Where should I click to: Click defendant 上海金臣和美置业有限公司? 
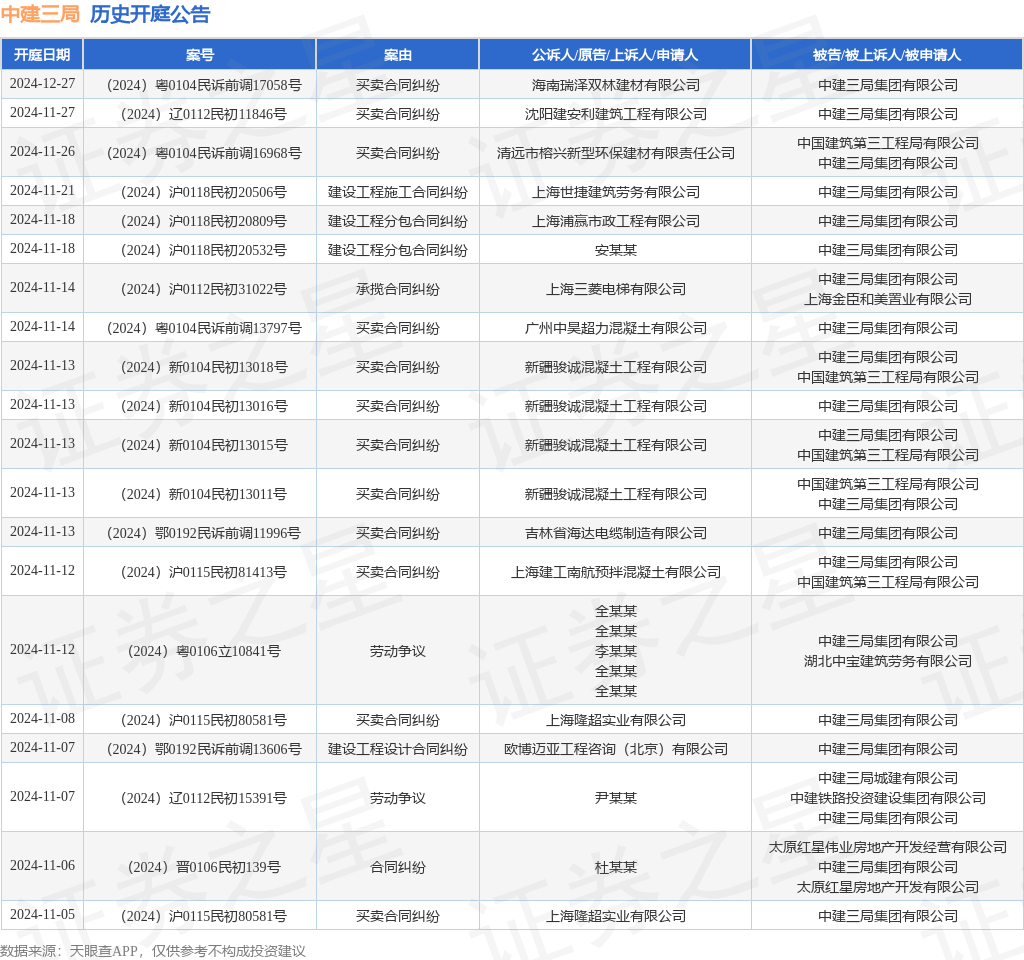(888, 299)
